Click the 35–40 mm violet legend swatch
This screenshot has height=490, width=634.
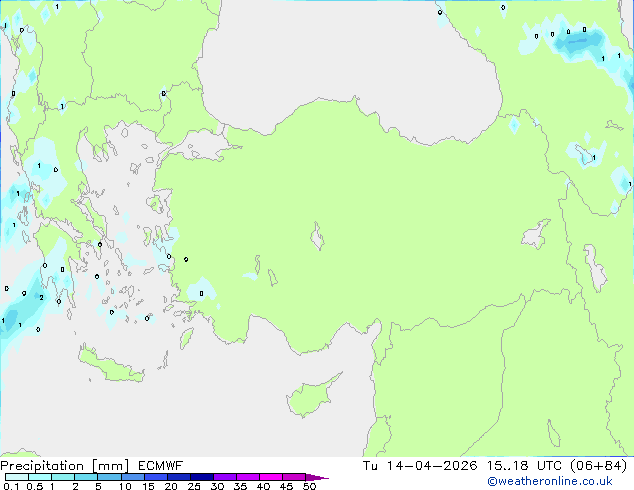(x=247, y=477)
